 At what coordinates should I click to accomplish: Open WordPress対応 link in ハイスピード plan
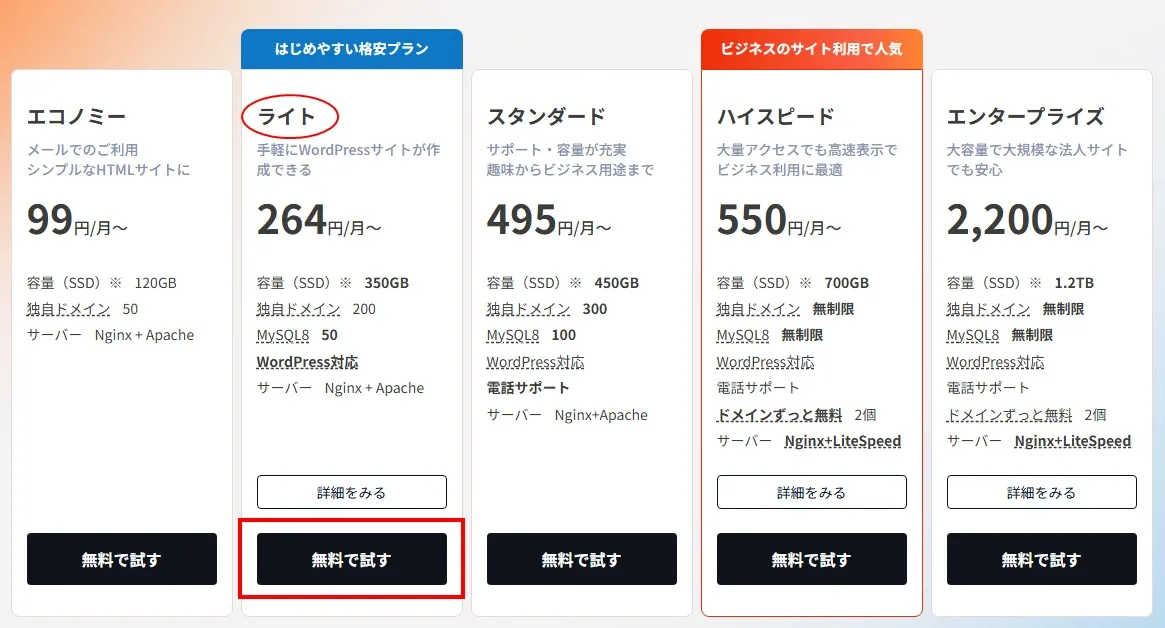765,362
